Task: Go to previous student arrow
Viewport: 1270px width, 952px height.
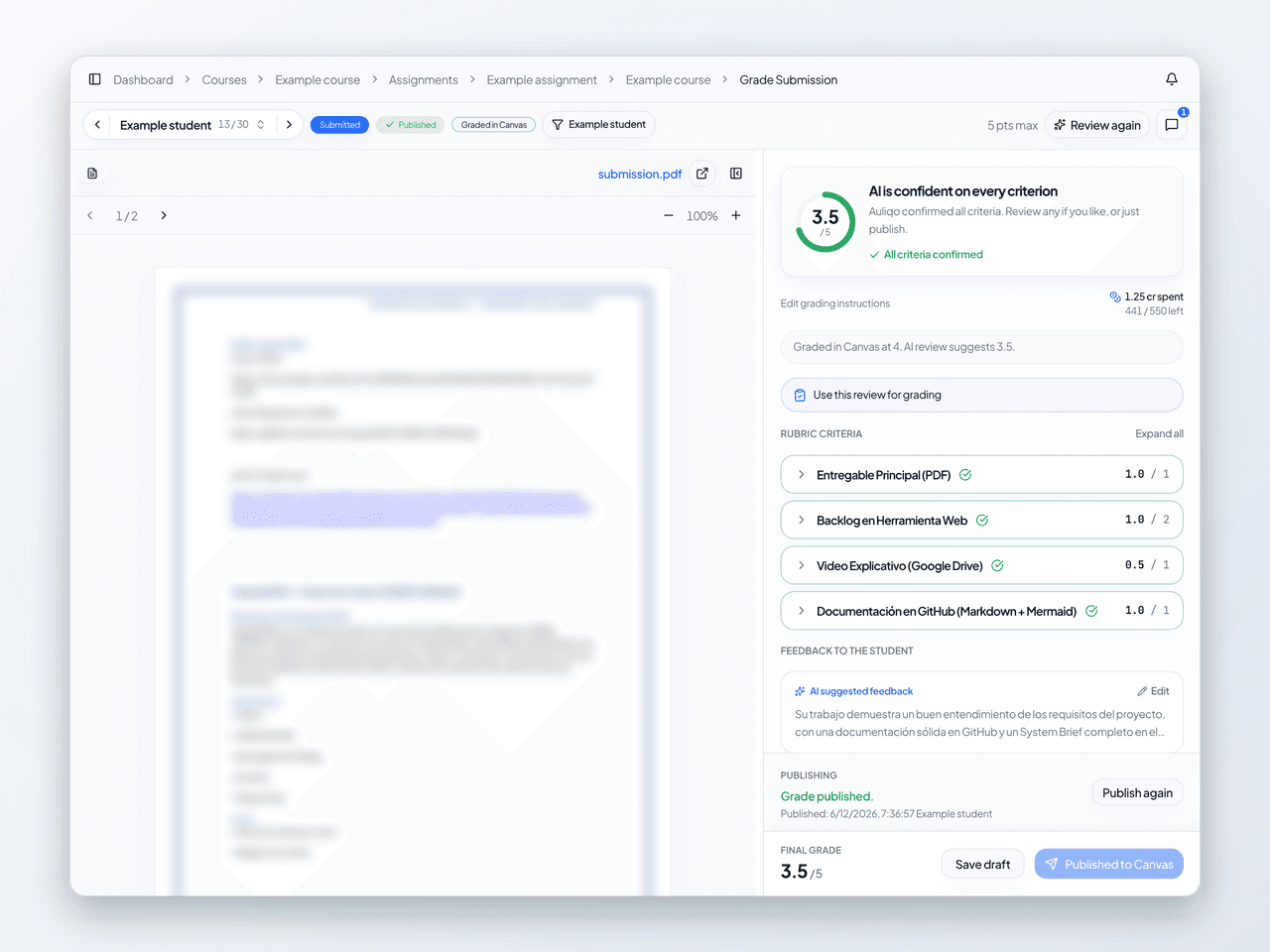Action: tap(97, 125)
